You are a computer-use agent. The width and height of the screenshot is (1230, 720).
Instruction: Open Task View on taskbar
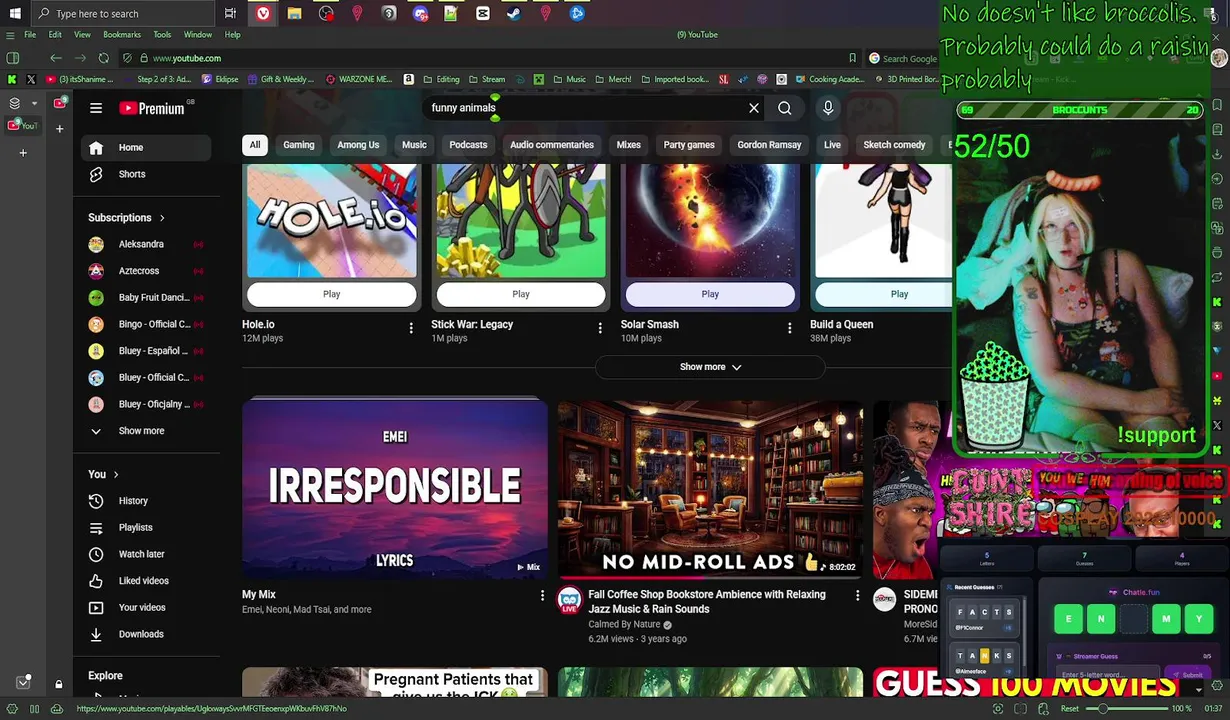click(x=230, y=13)
